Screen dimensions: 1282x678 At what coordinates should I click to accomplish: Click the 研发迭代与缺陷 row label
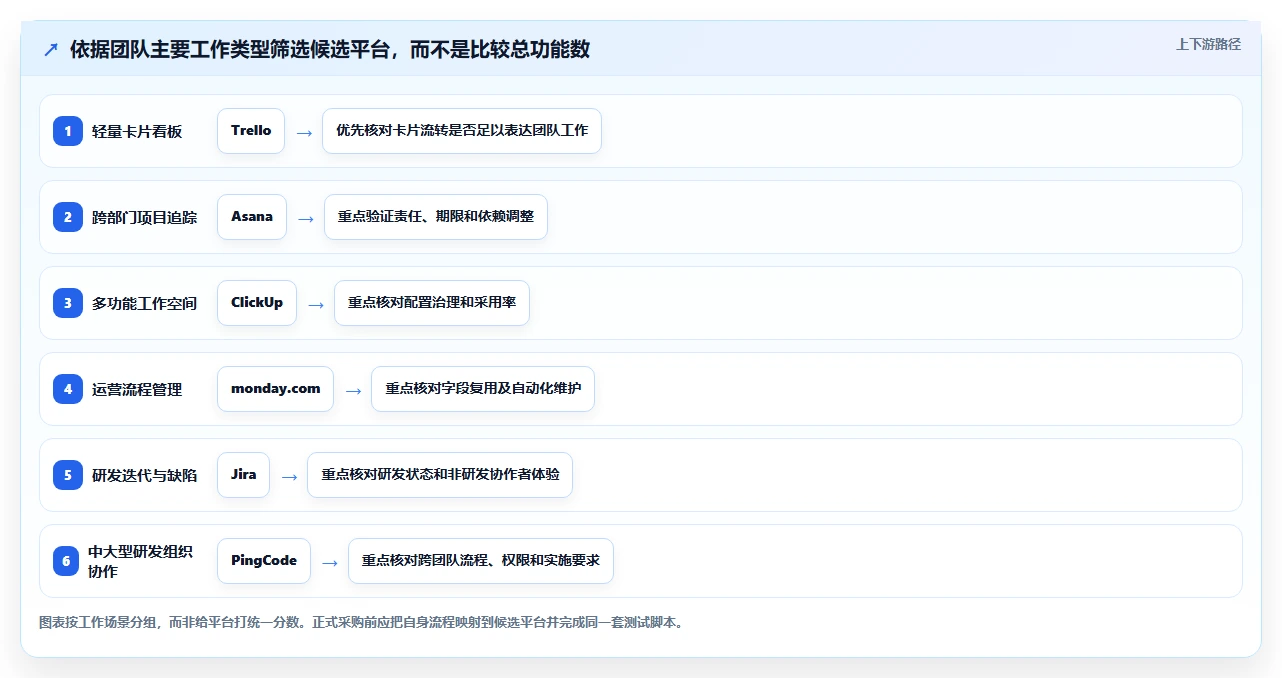[x=144, y=475]
